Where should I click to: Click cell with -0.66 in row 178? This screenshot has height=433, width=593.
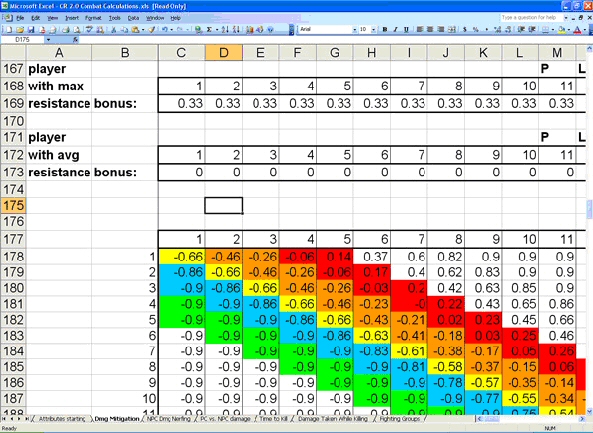(x=182, y=257)
